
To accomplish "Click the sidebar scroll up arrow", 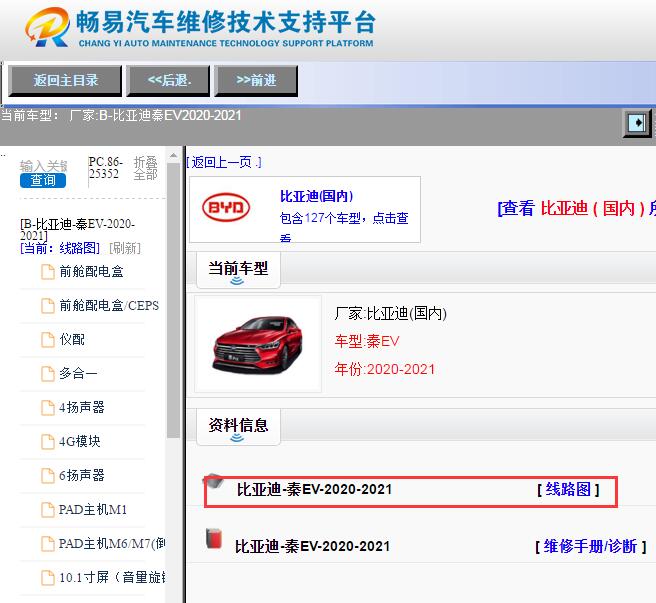I will [173, 156].
